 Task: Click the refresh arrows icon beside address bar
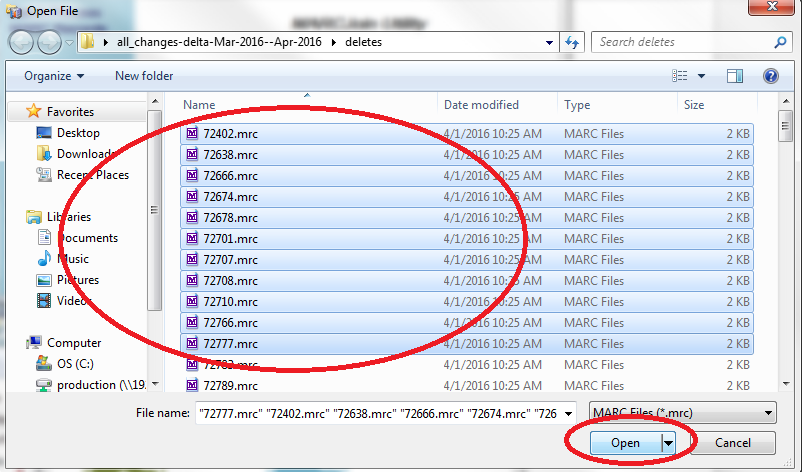pyautogui.click(x=572, y=42)
